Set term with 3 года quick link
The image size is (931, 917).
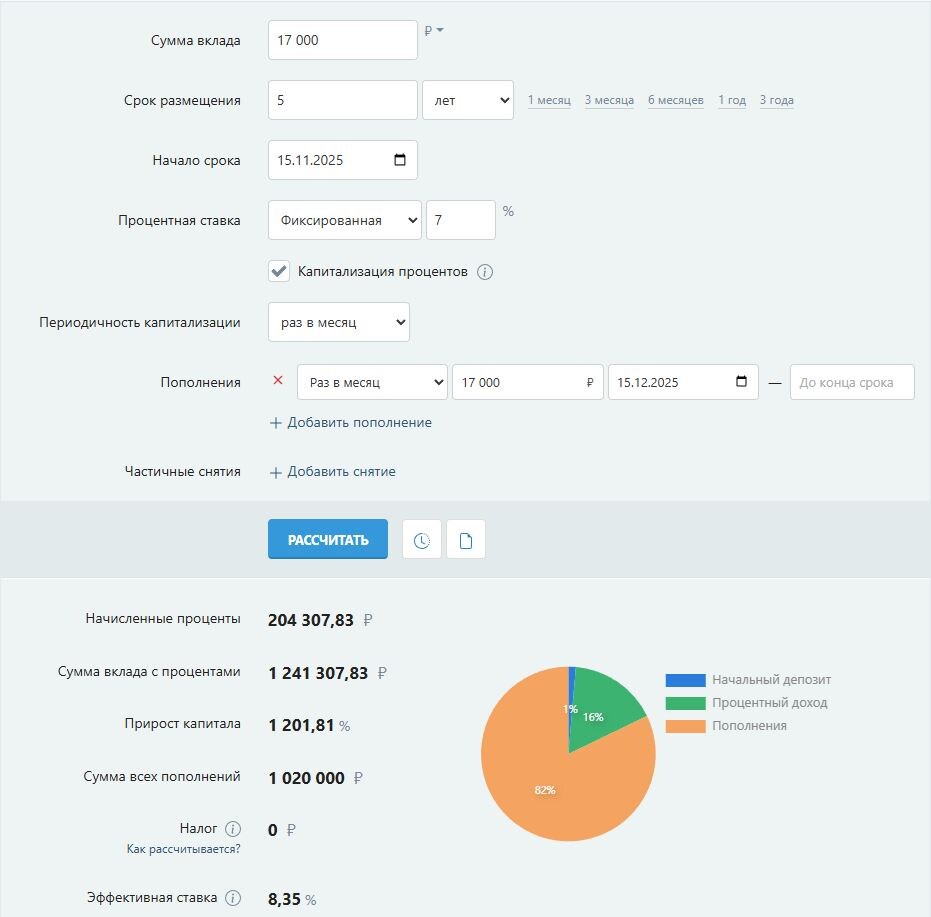pyautogui.click(x=777, y=100)
